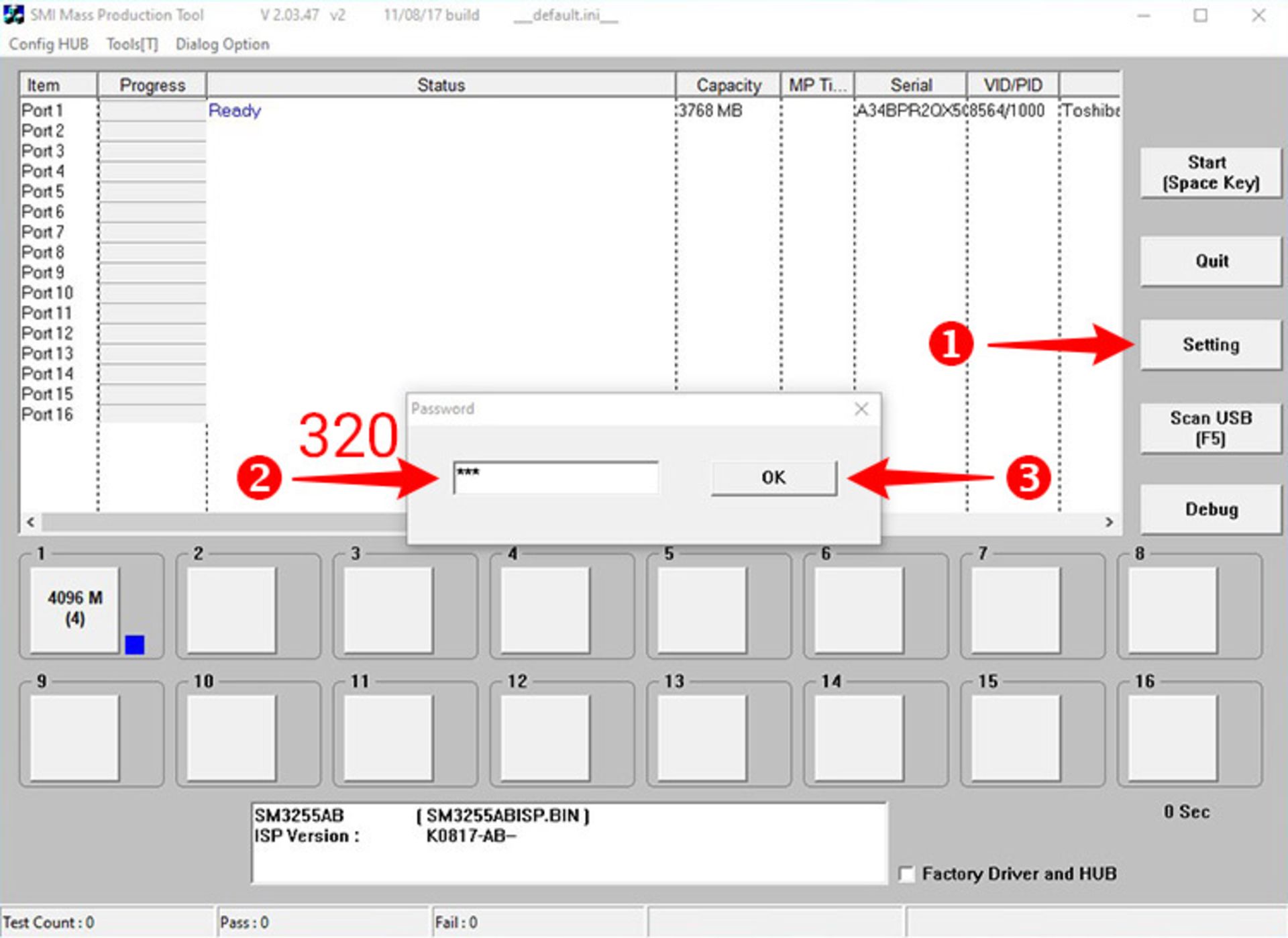Click the Setting button
Image resolution: width=1288 pixels, height=938 pixels.
[x=1210, y=344]
